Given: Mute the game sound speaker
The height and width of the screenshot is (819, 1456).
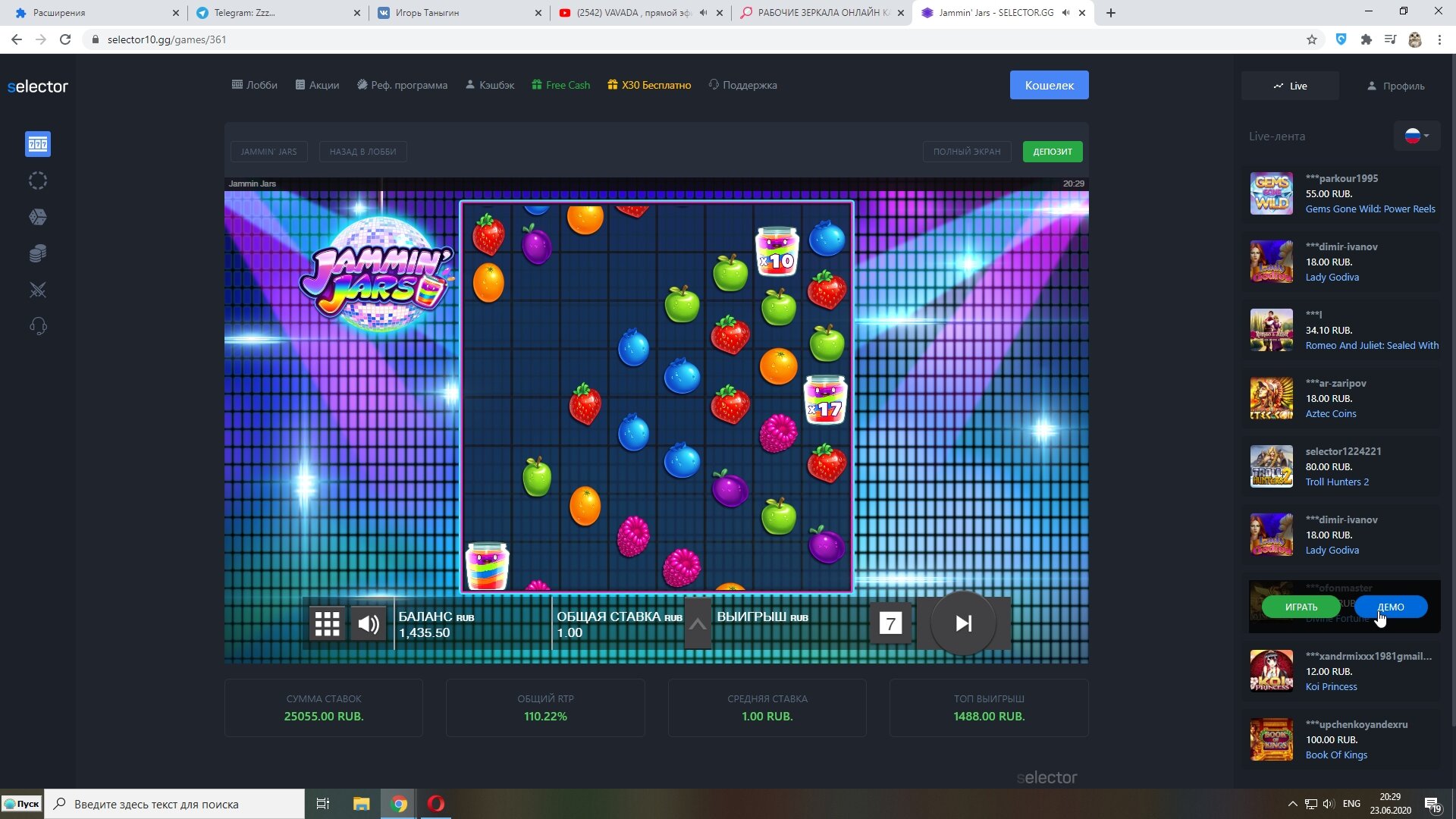Looking at the screenshot, I should [x=369, y=623].
